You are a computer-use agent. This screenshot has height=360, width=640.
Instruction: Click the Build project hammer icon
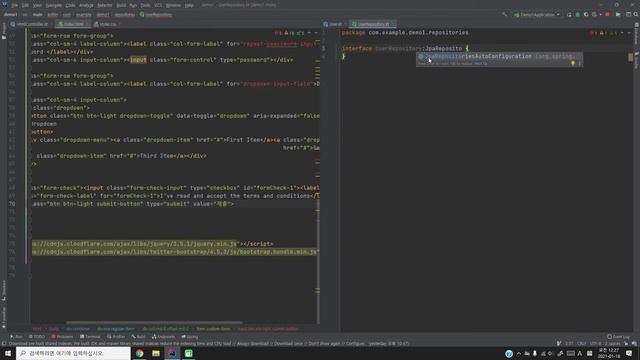[x=504, y=15]
